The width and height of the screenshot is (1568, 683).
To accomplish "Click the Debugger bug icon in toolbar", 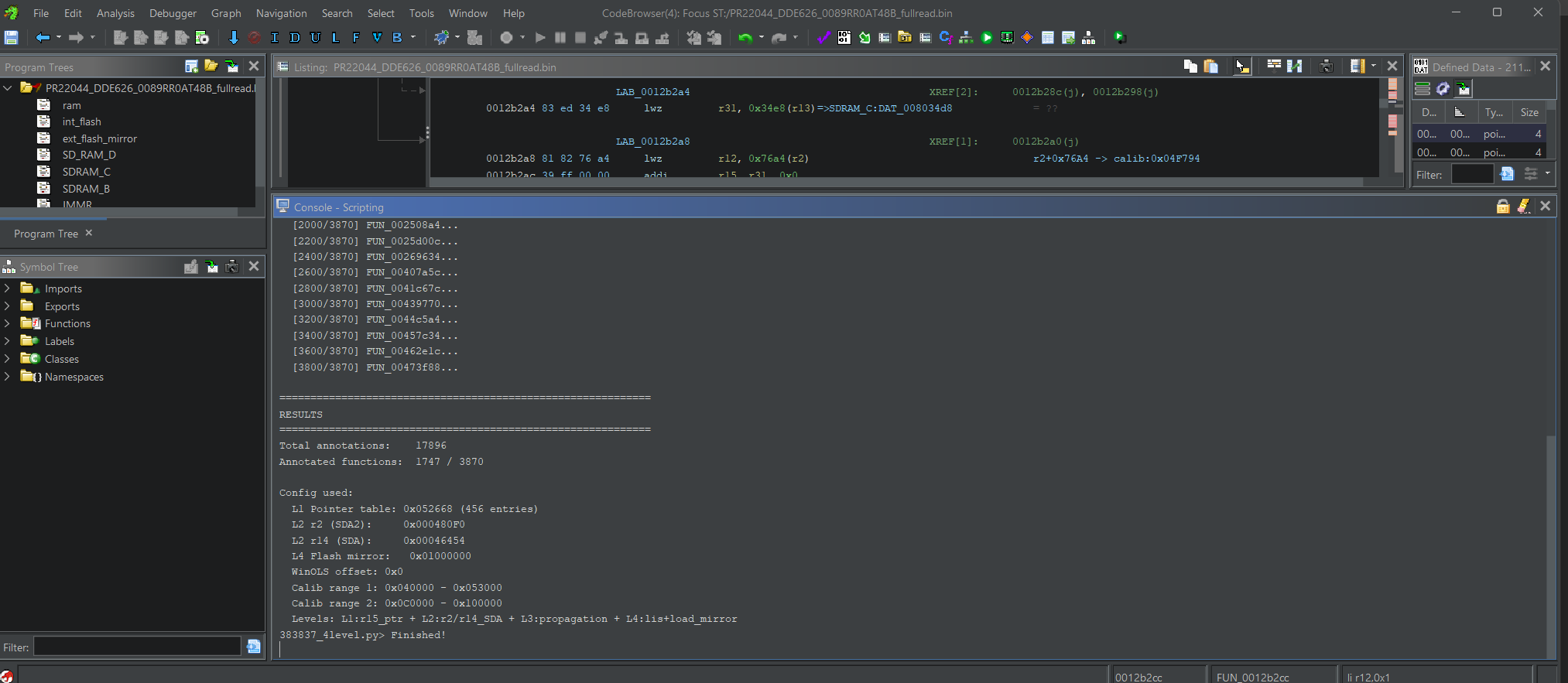I will (x=442, y=37).
